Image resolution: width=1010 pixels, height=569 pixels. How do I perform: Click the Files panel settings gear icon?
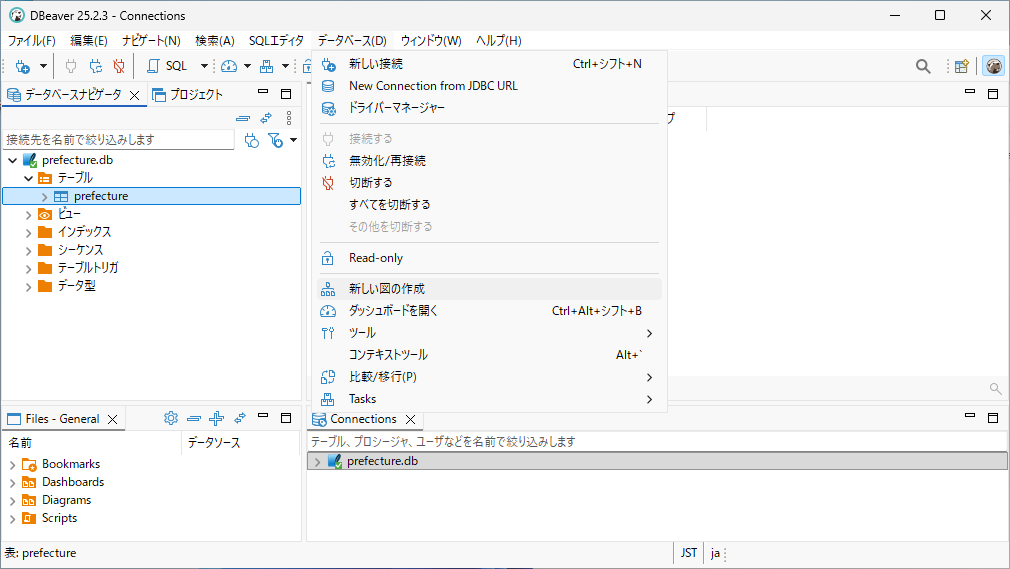(x=171, y=418)
